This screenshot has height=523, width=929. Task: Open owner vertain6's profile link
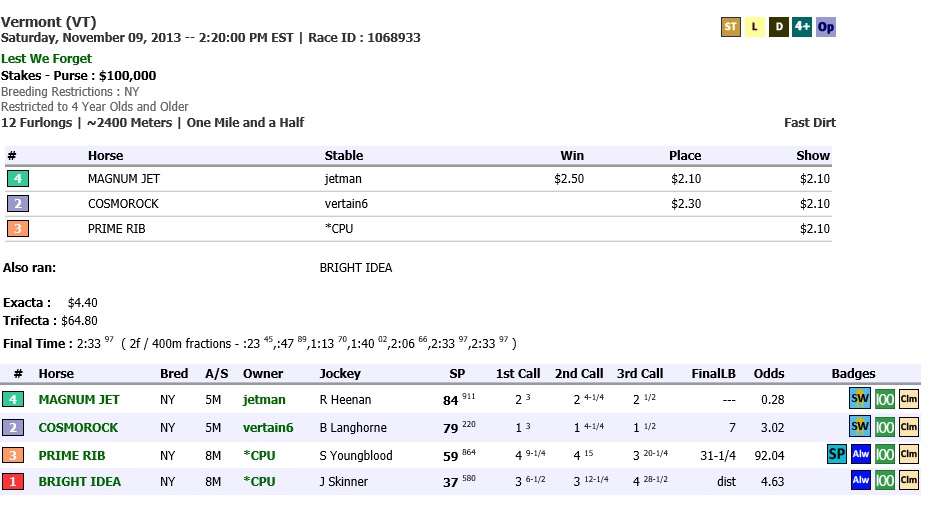tap(268, 427)
